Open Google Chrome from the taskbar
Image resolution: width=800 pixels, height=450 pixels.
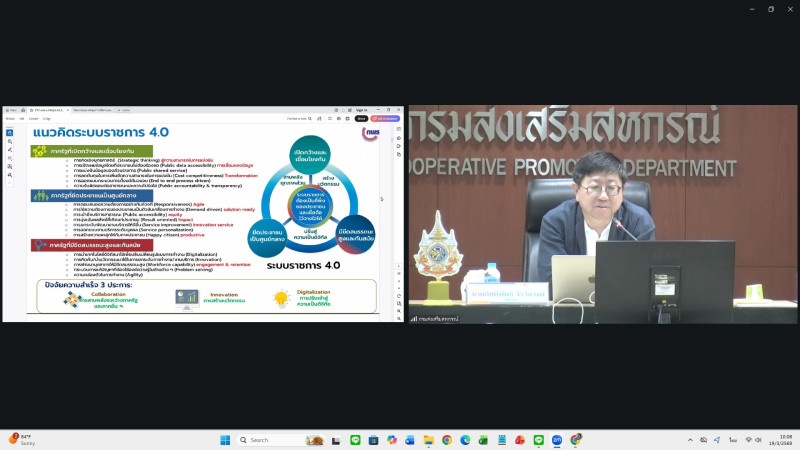point(446,440)
